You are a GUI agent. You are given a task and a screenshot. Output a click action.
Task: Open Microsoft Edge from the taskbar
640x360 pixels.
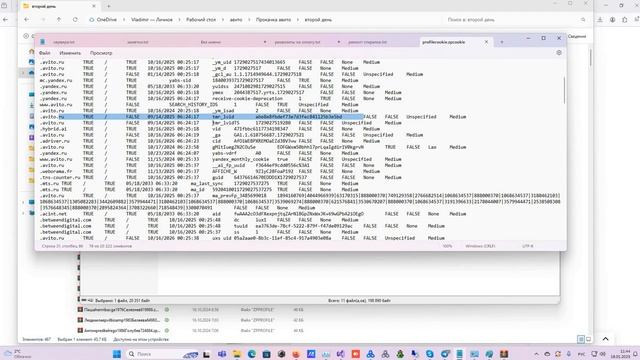(251, 354)
